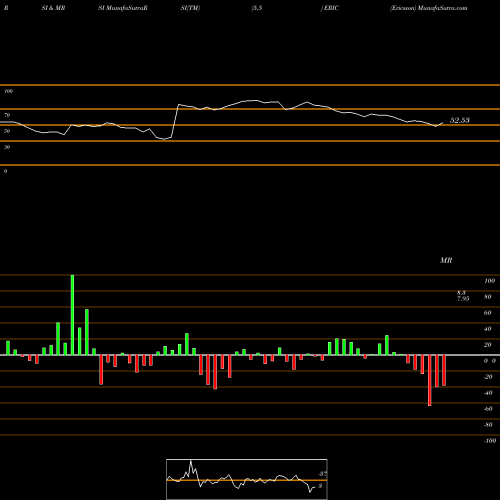500x500 pixels.
Task: Click the tallest green bar in MR histogram
Action: 72,315
